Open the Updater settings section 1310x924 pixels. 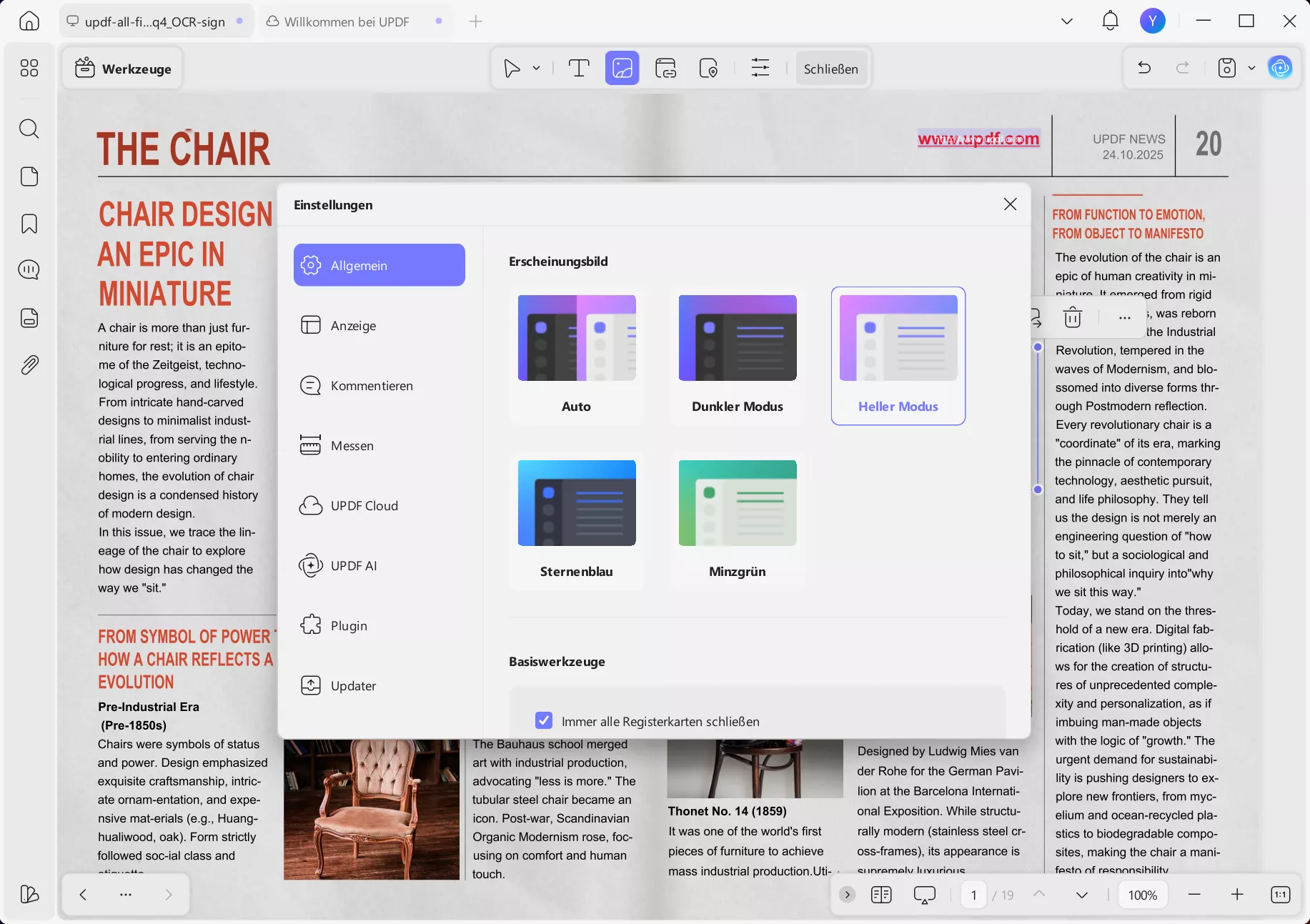pos(379,685)
